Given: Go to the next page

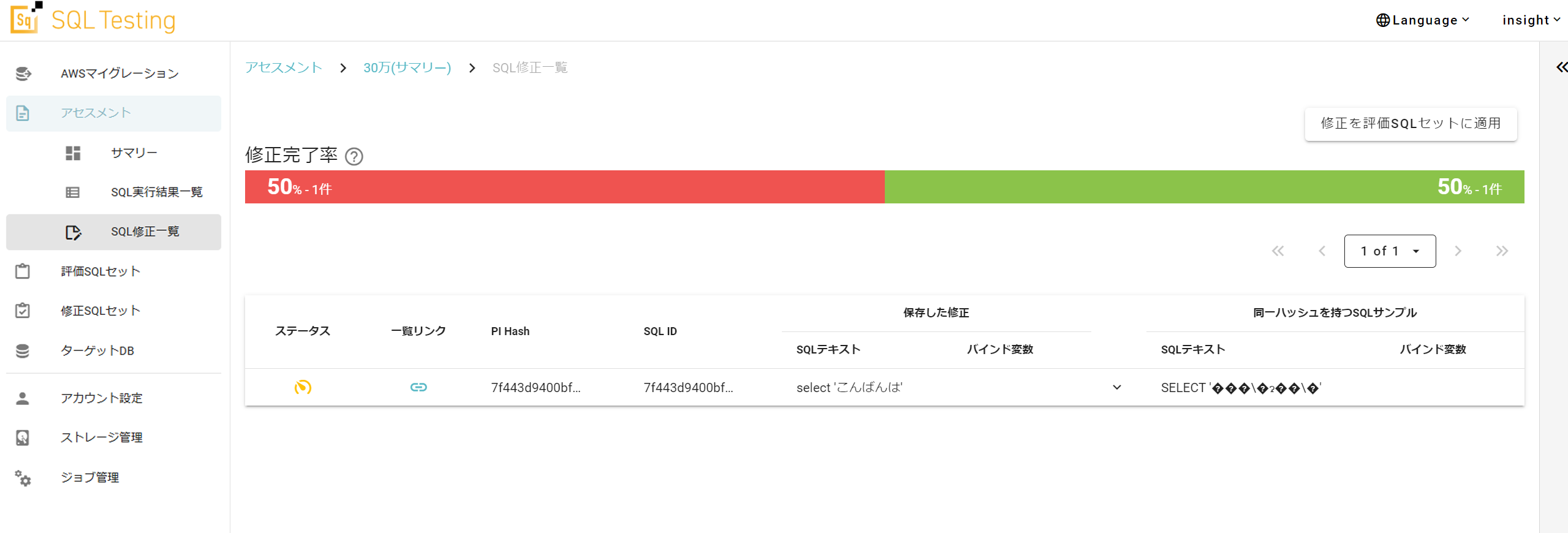Looking at the screenshot, I should (1458, 251).
